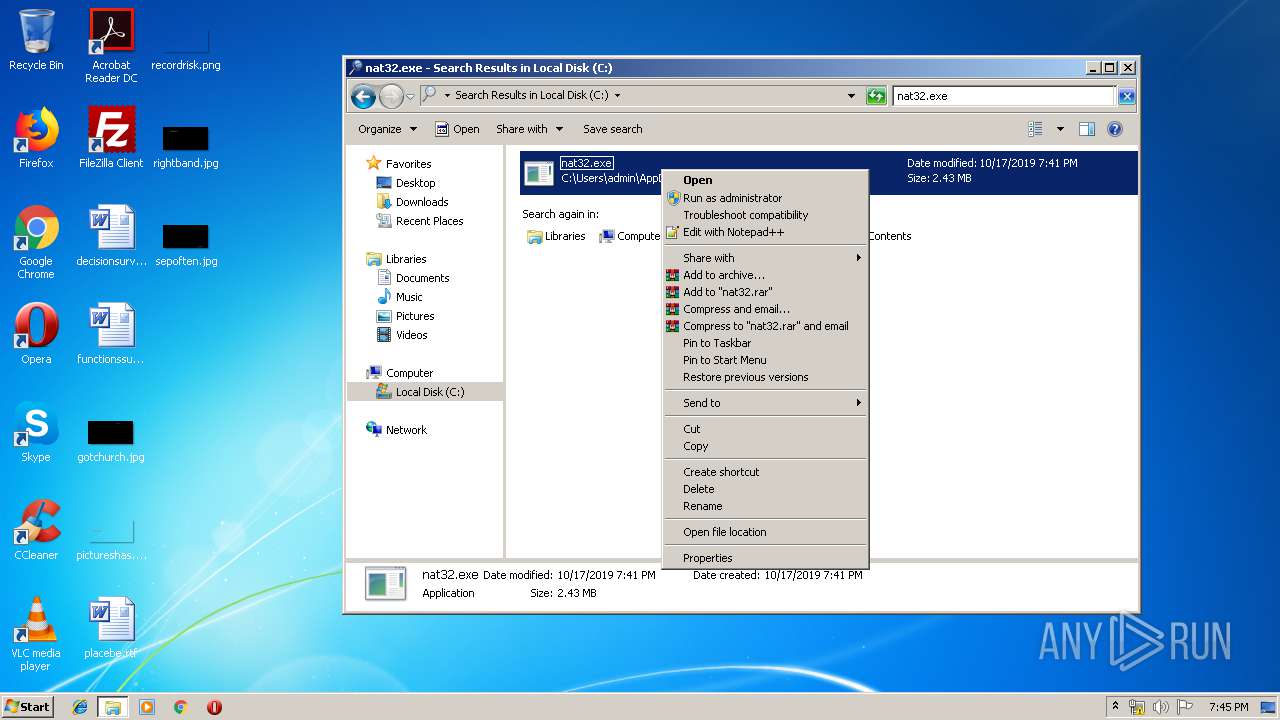The width and height of the screenshot is (1280, 720).
Task: Open the Organize dropdown menu
Action: (x=387, y=129)
